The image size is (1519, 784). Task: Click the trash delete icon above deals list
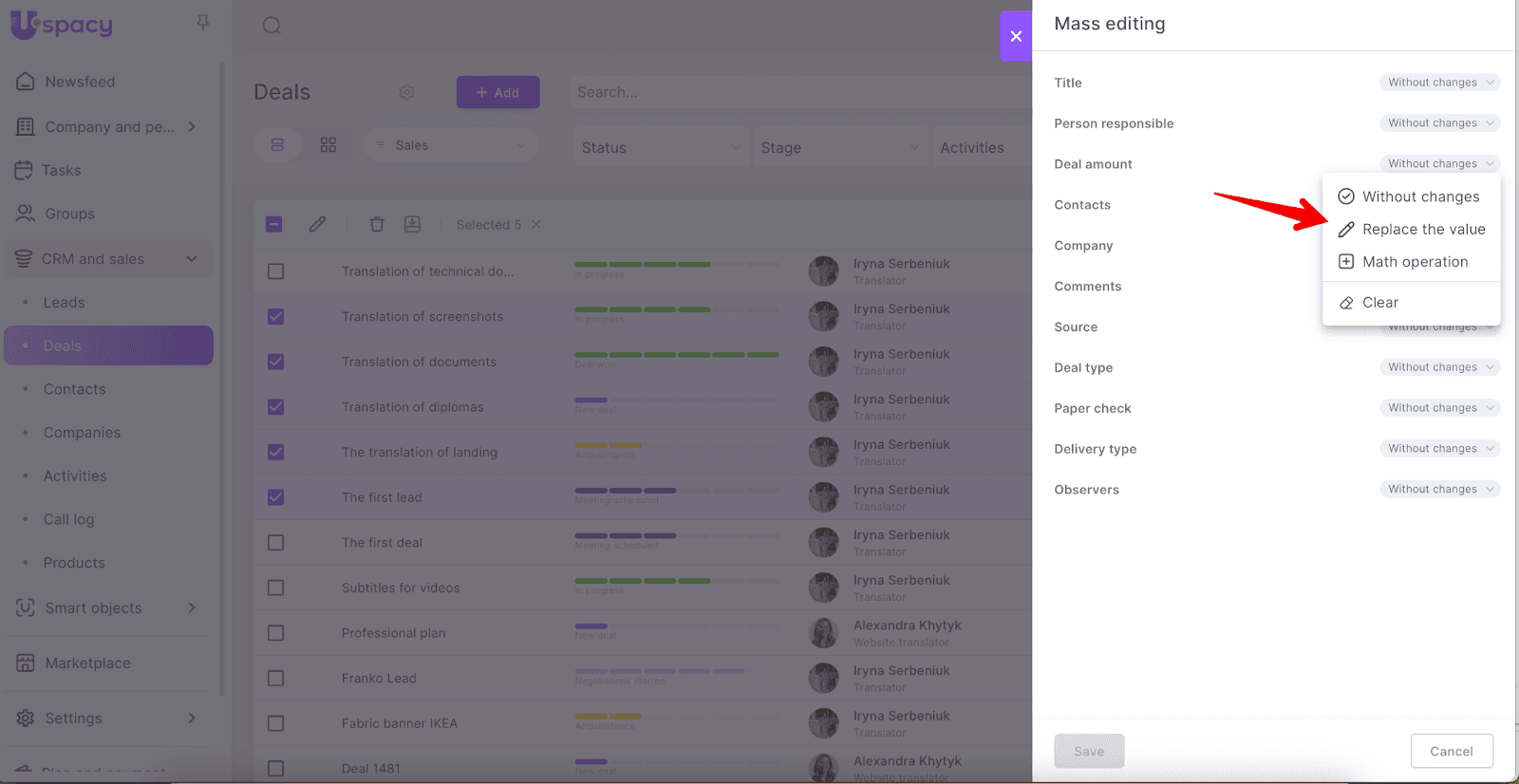377,225
